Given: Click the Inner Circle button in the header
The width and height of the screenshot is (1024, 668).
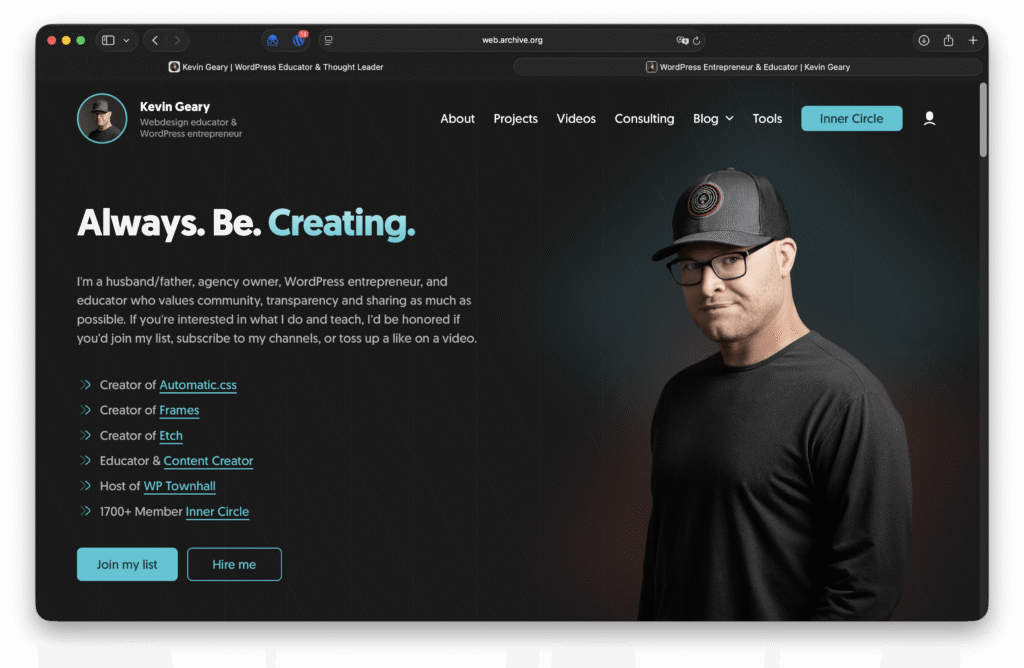Looking at the screenshot, I should [852, 118].
